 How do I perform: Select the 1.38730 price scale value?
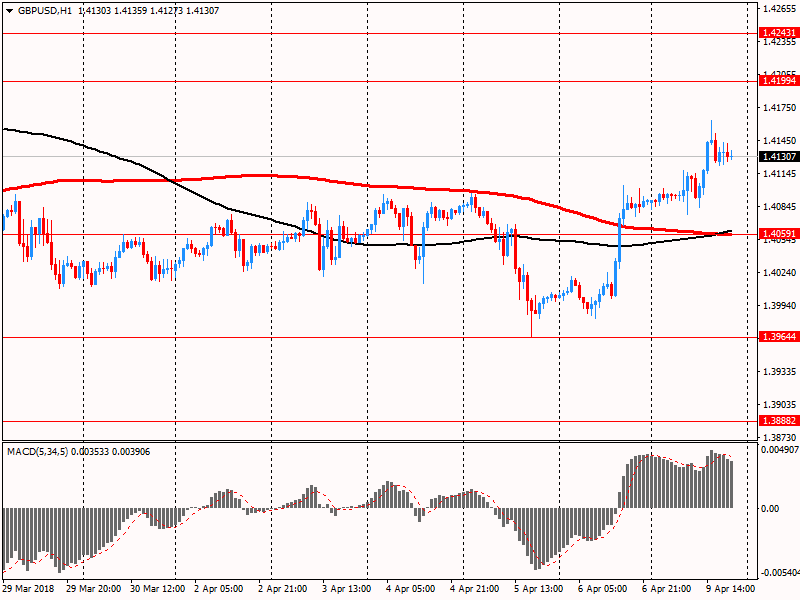pyautogui.click(x=780, y=438)
